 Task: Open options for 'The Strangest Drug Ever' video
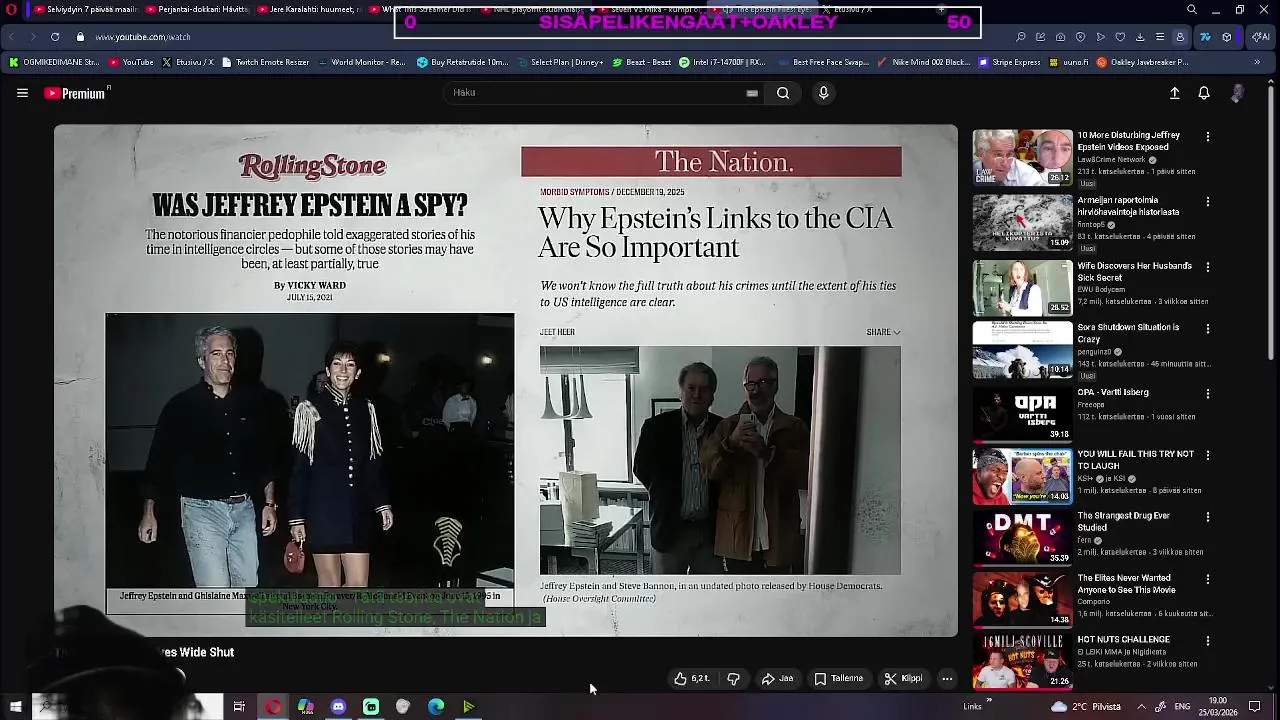pyautogui.click(x=1208, y=518)
